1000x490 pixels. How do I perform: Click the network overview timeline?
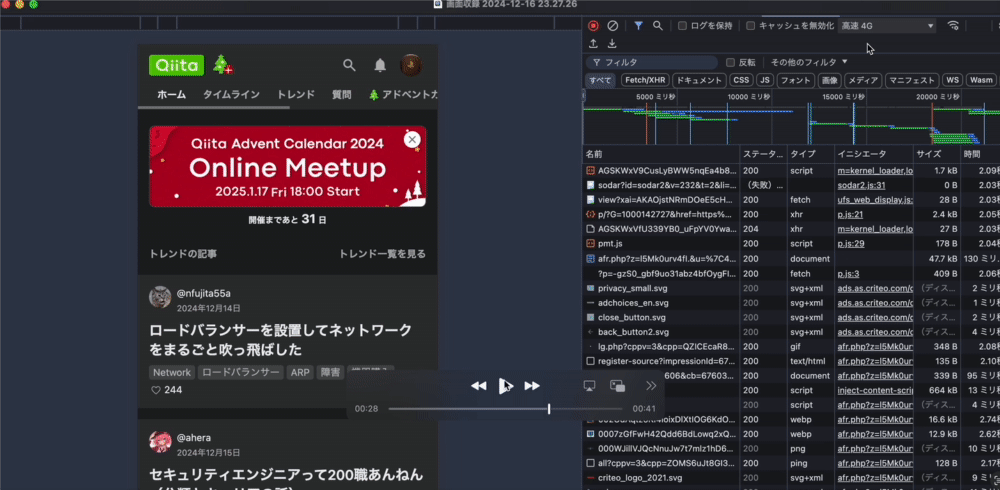click(x=791, y=117)
